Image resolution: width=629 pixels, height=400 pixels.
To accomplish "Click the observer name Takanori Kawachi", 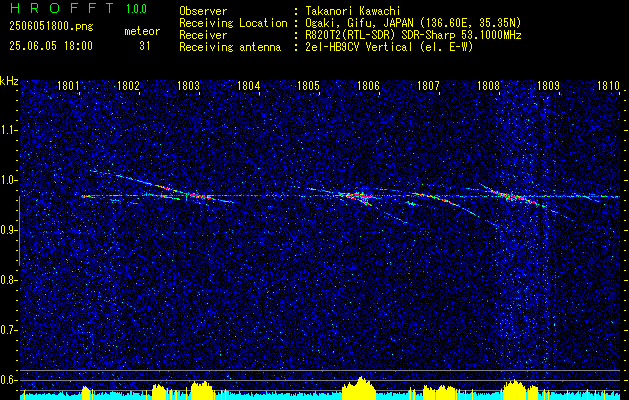I will coord(353,11).
